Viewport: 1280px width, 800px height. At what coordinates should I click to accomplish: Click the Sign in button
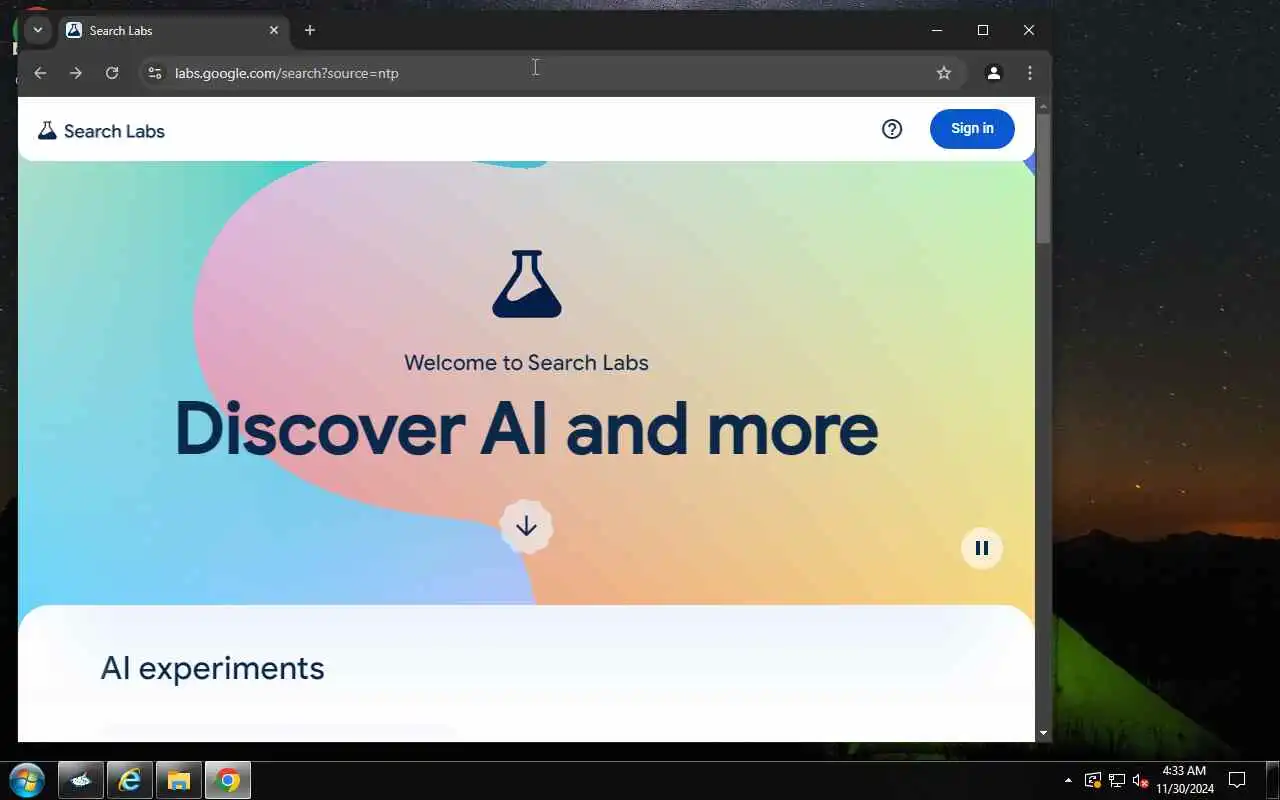(x=972, y=129)
